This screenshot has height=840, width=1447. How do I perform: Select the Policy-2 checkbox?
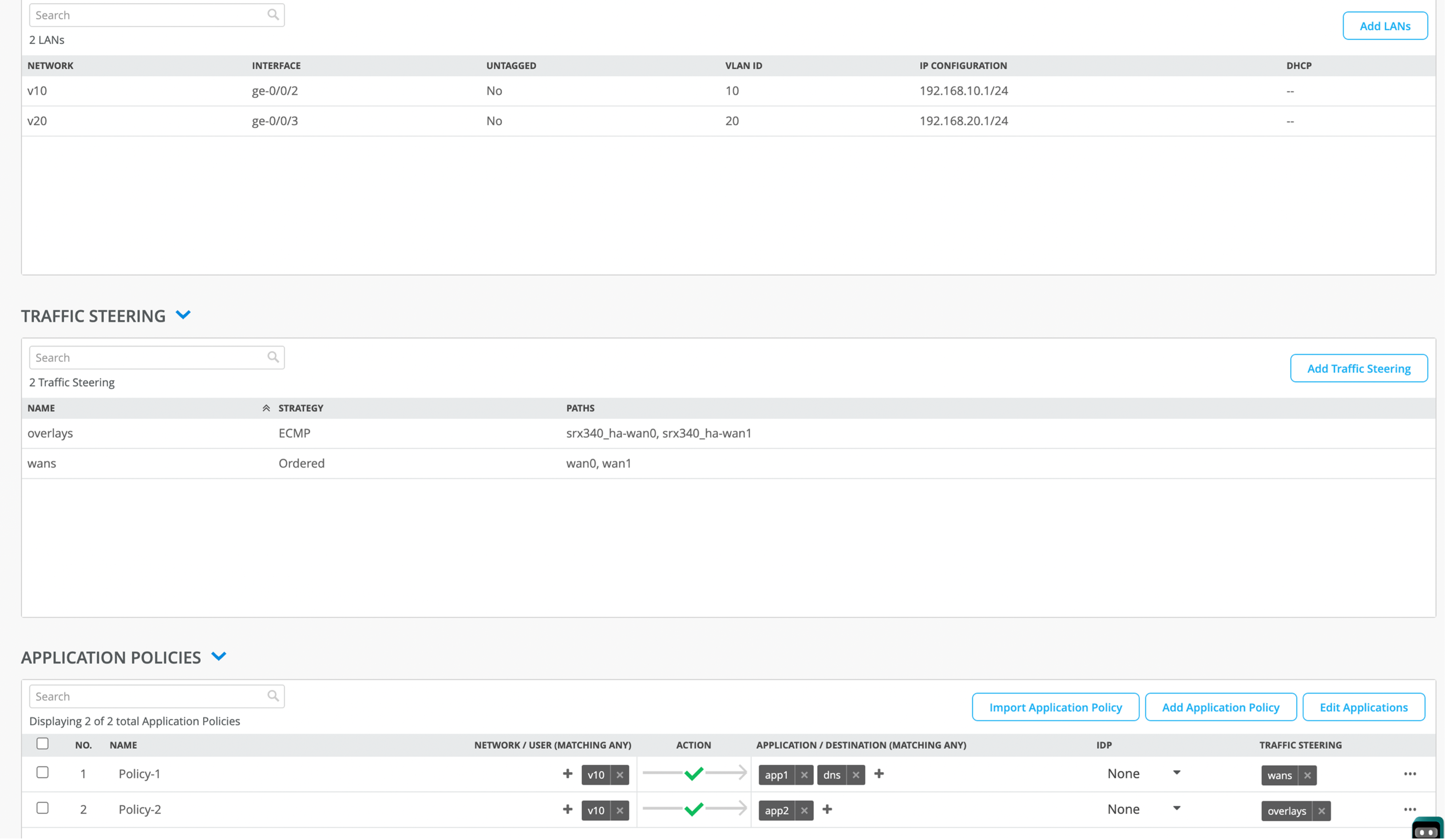42,808
